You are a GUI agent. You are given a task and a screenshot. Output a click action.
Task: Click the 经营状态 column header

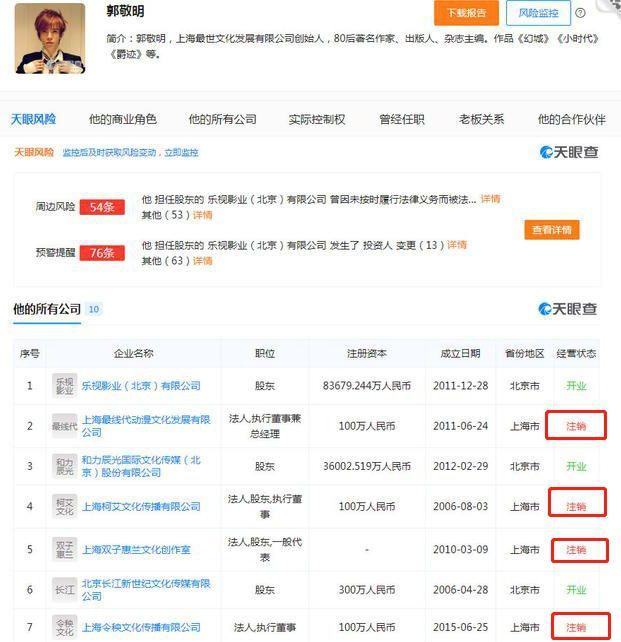[x=576, y=353]
